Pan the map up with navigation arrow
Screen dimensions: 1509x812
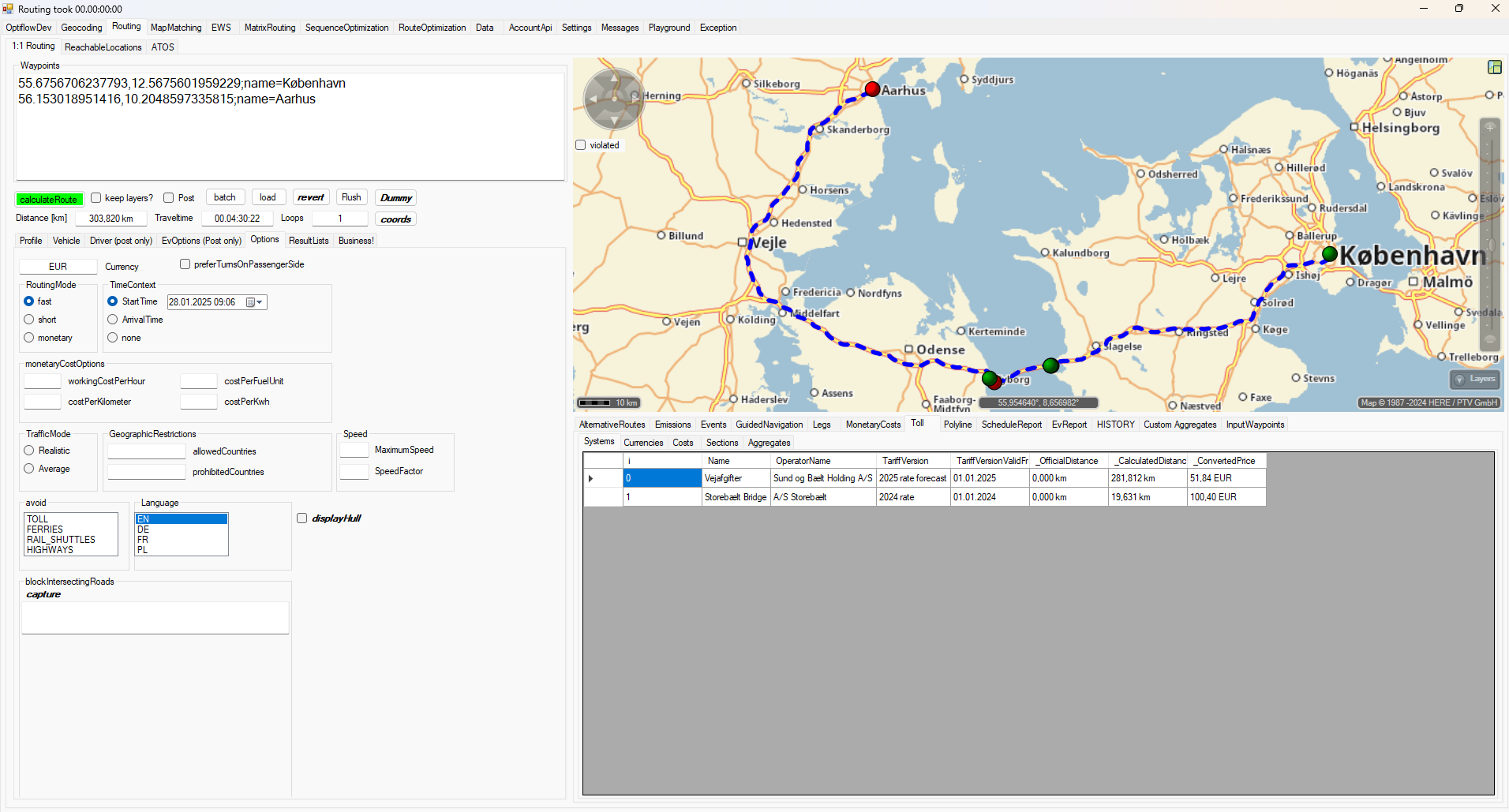click(x=614, y=77)
